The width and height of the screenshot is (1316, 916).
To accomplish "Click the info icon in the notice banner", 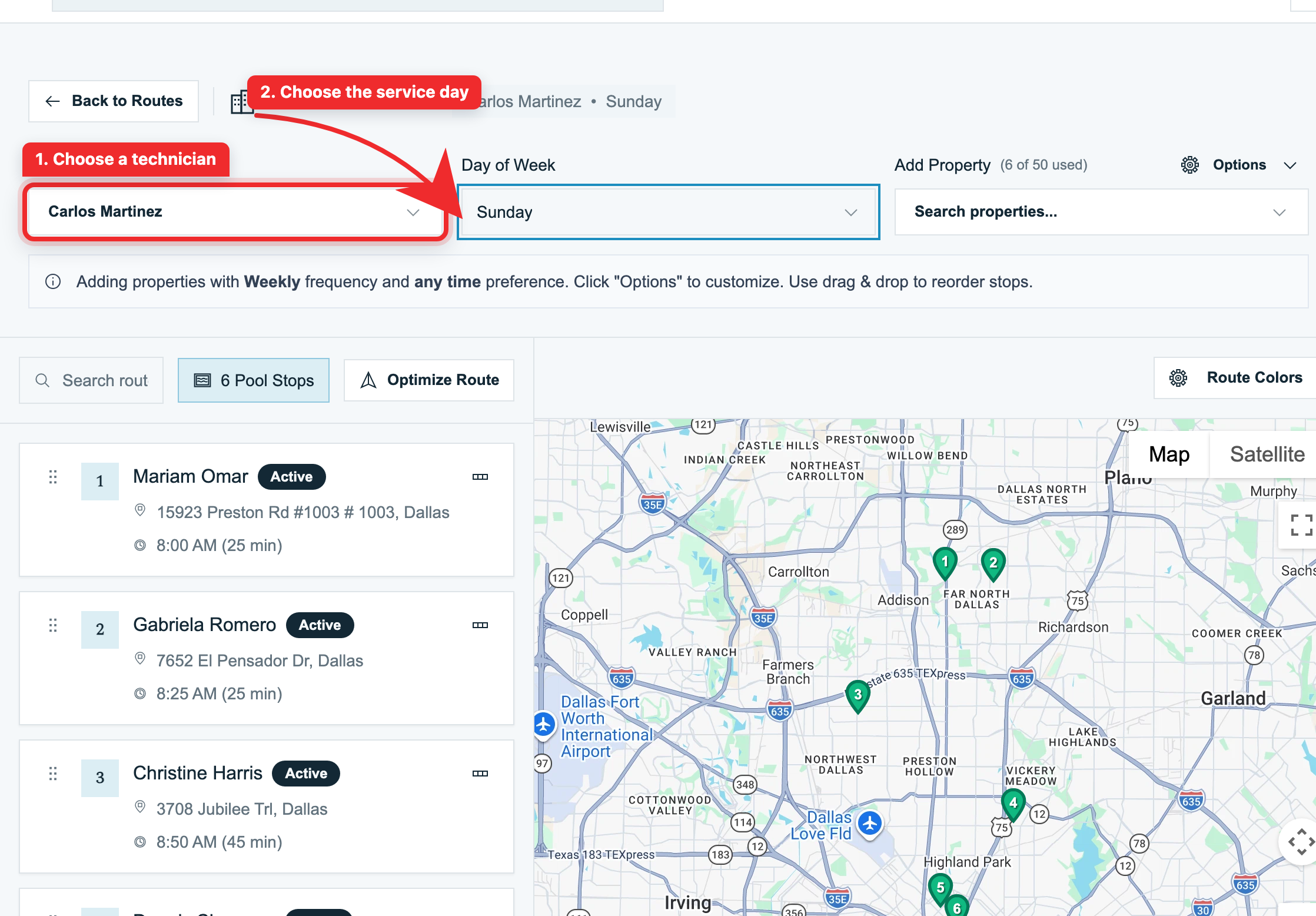I will point(53,281).
